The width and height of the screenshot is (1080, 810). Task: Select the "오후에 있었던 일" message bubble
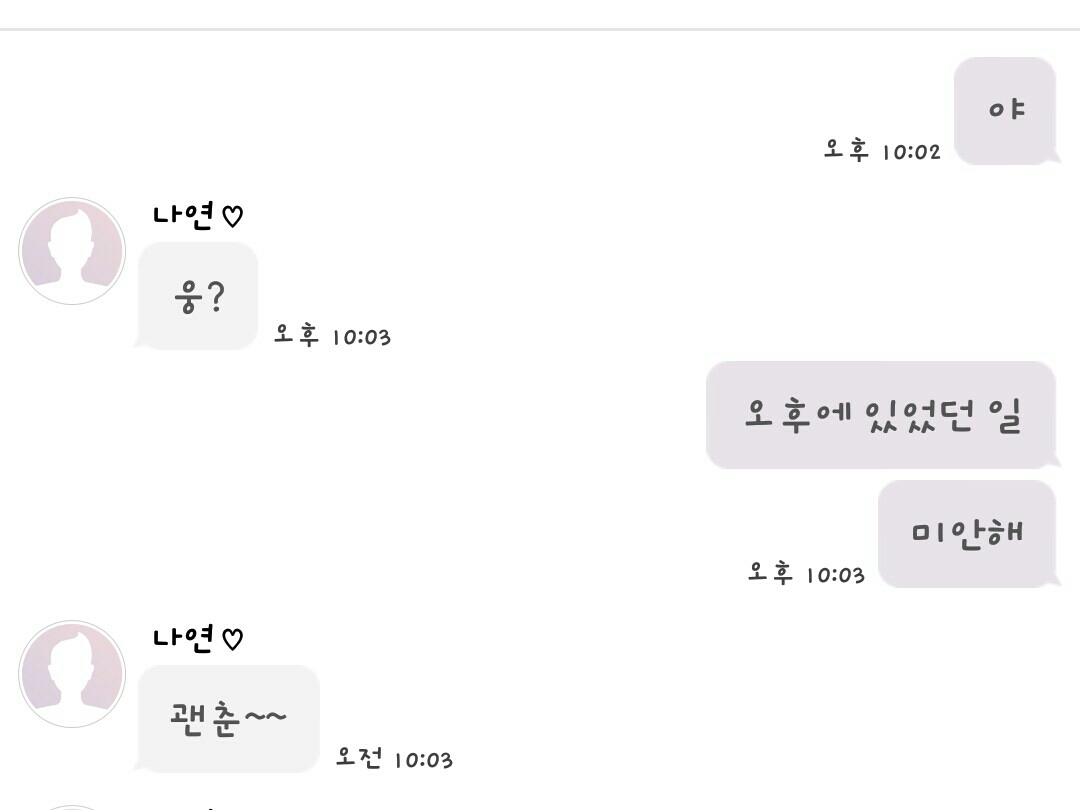pyautogui.click(x=881, y=415)
